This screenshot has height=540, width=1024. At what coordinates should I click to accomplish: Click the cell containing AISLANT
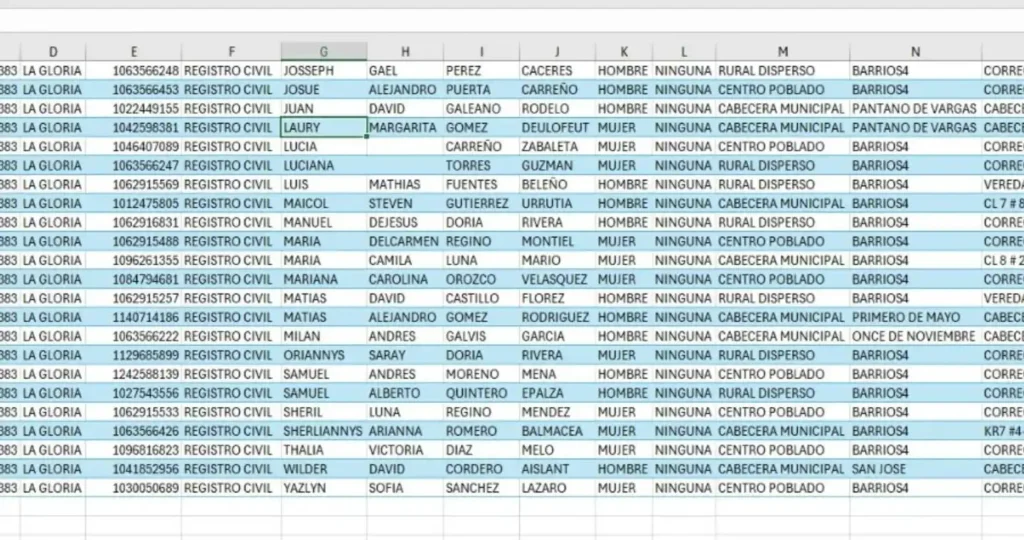coord(557,468)
